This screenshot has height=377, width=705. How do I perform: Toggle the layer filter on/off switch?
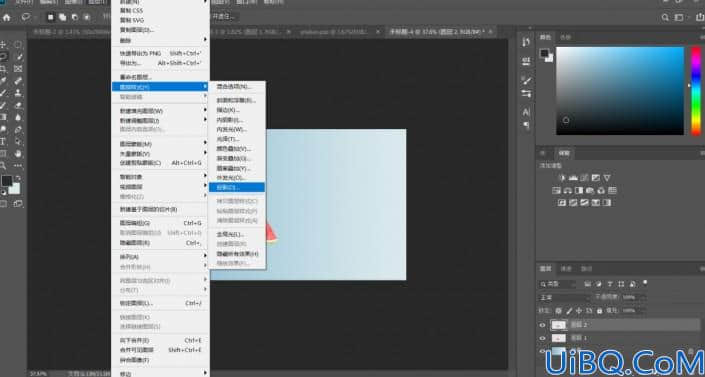(x=645, y=283)
